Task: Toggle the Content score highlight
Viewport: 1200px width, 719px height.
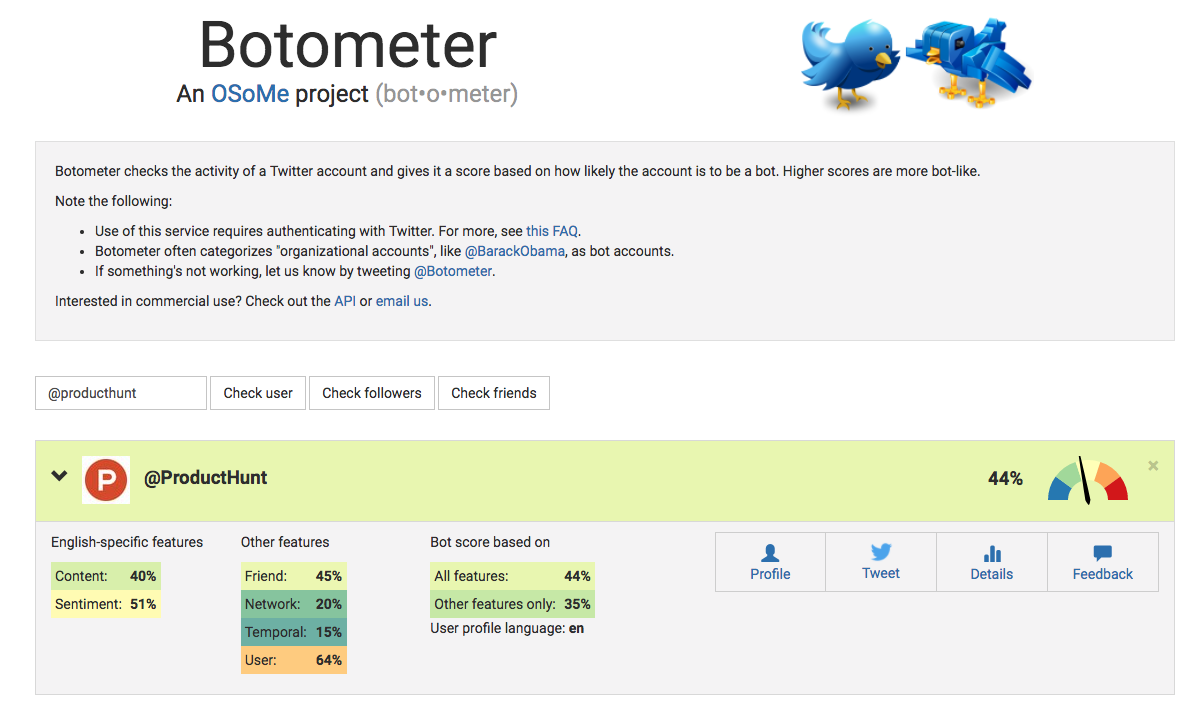Action: (106, 576)
